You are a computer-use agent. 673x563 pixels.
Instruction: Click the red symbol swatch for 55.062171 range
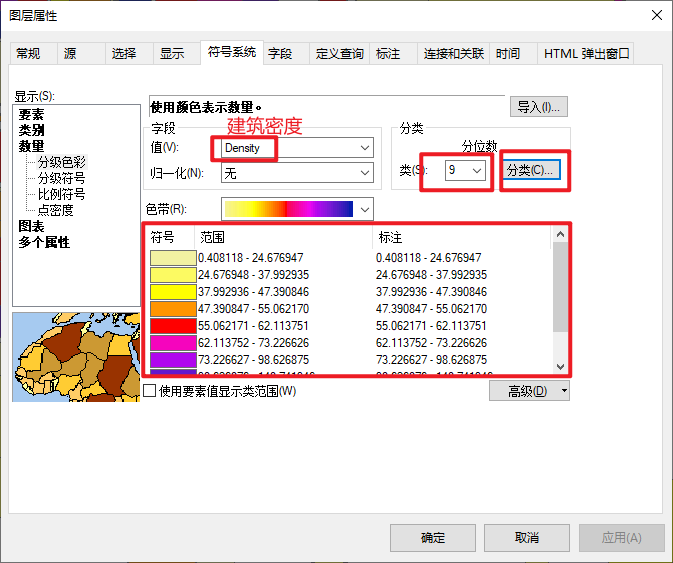coord(172,325)
